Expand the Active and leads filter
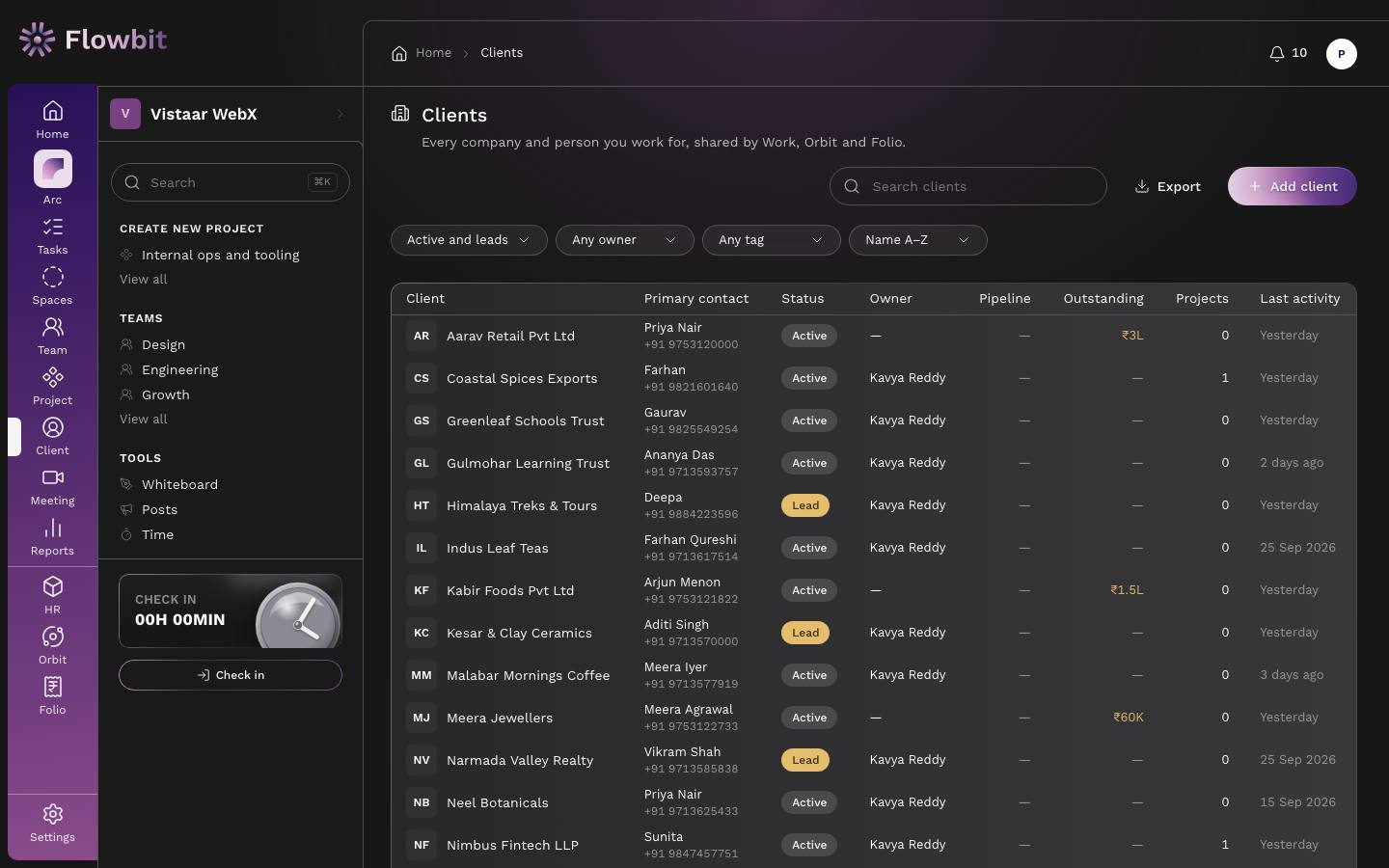The image size is (1389, 868). tap(469, 240)
